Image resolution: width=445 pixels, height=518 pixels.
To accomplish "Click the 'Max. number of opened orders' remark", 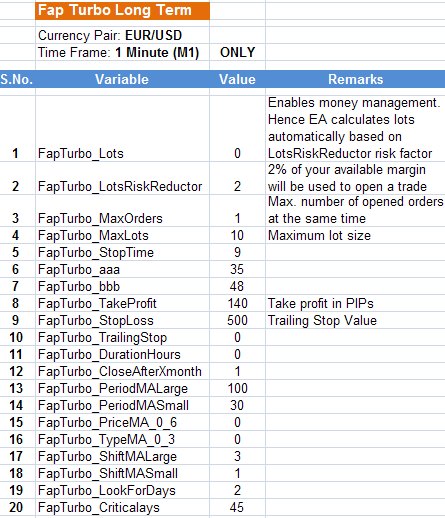I will coord(355,211).
